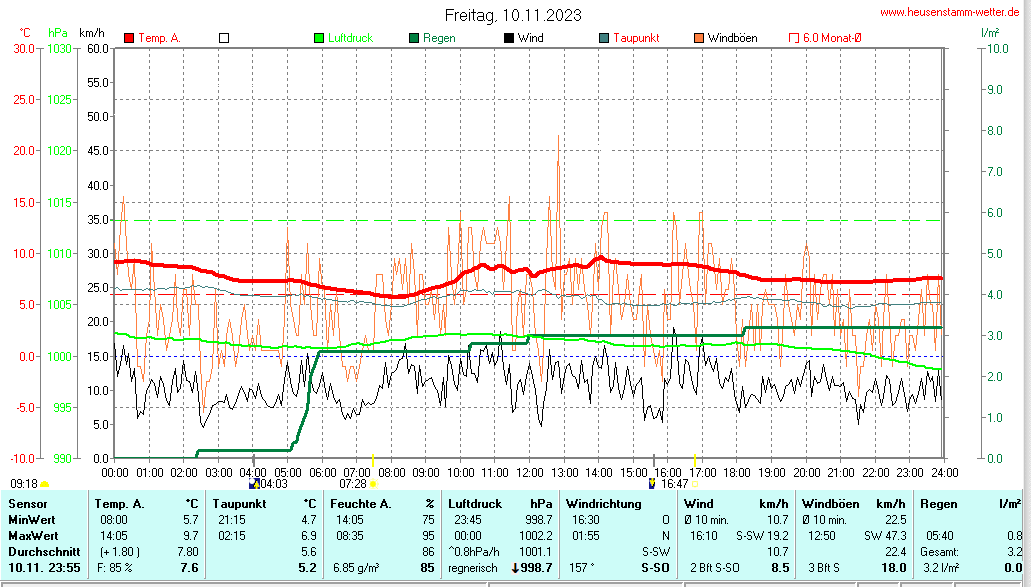Open the www.heusenstamm-wetter.de link

tap(950, 13)
